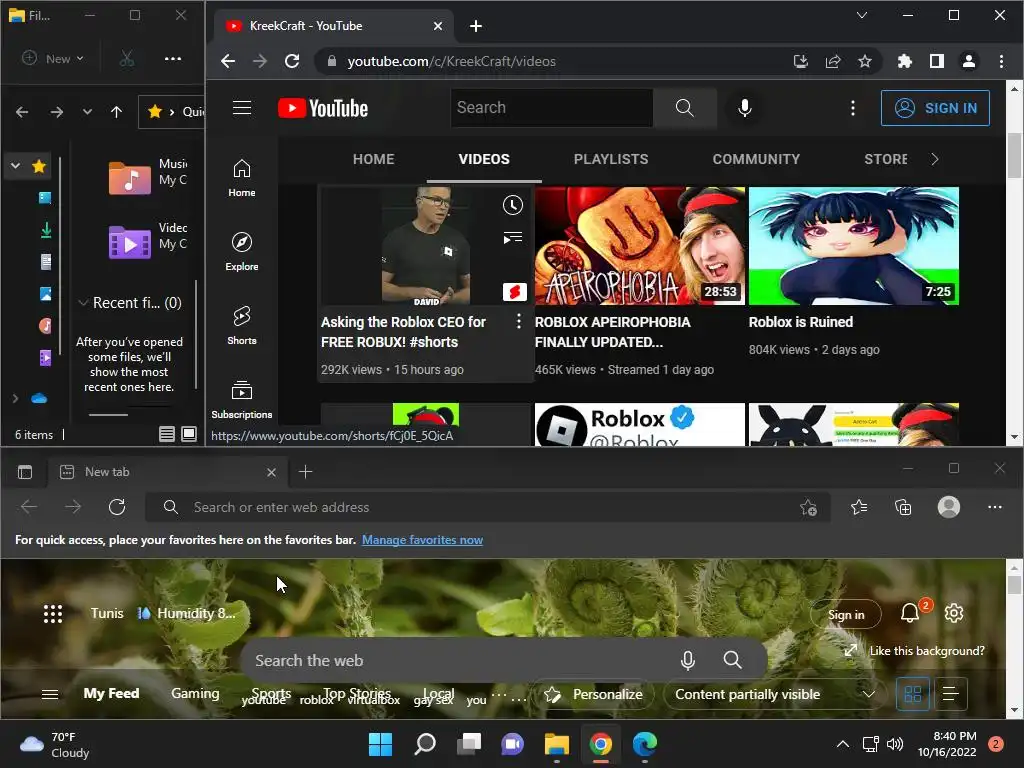This screenshot has height=768, width=1024.
Task: Switch feed to grid view layout
Action: [912, 694]
